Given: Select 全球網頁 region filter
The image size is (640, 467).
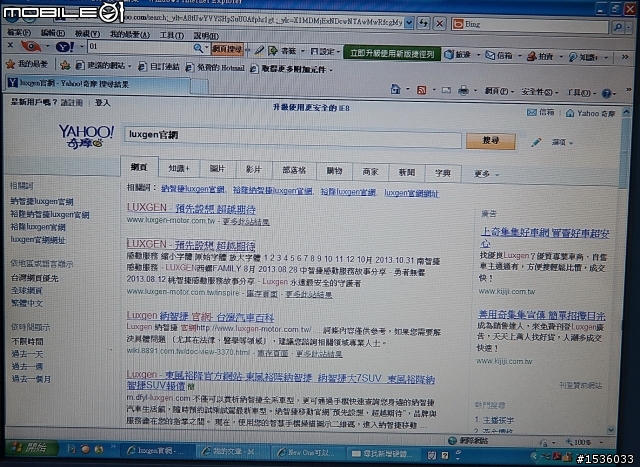Looking at the screenshot, I should (27, 291).
